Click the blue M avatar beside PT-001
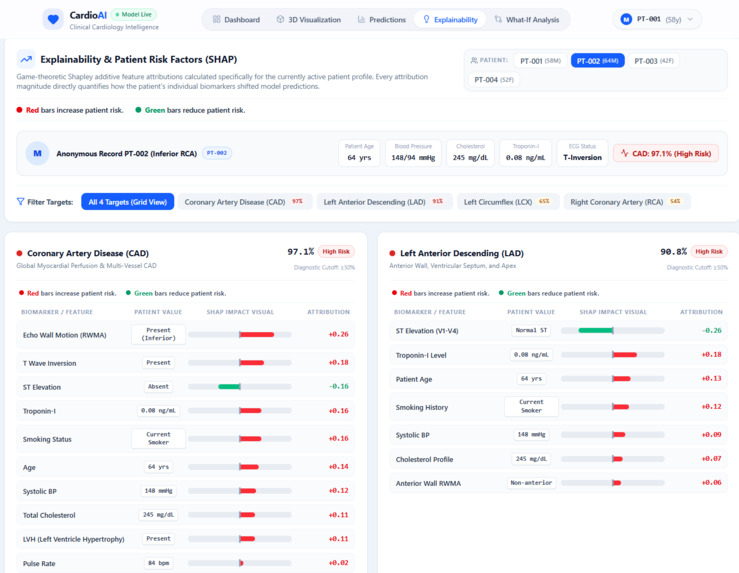This screenshot has width=739, height=573. click(626, 19)
